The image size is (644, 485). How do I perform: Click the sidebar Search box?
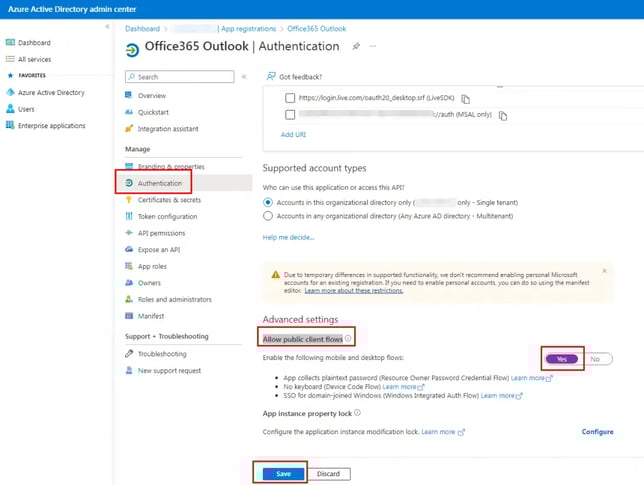180,76
